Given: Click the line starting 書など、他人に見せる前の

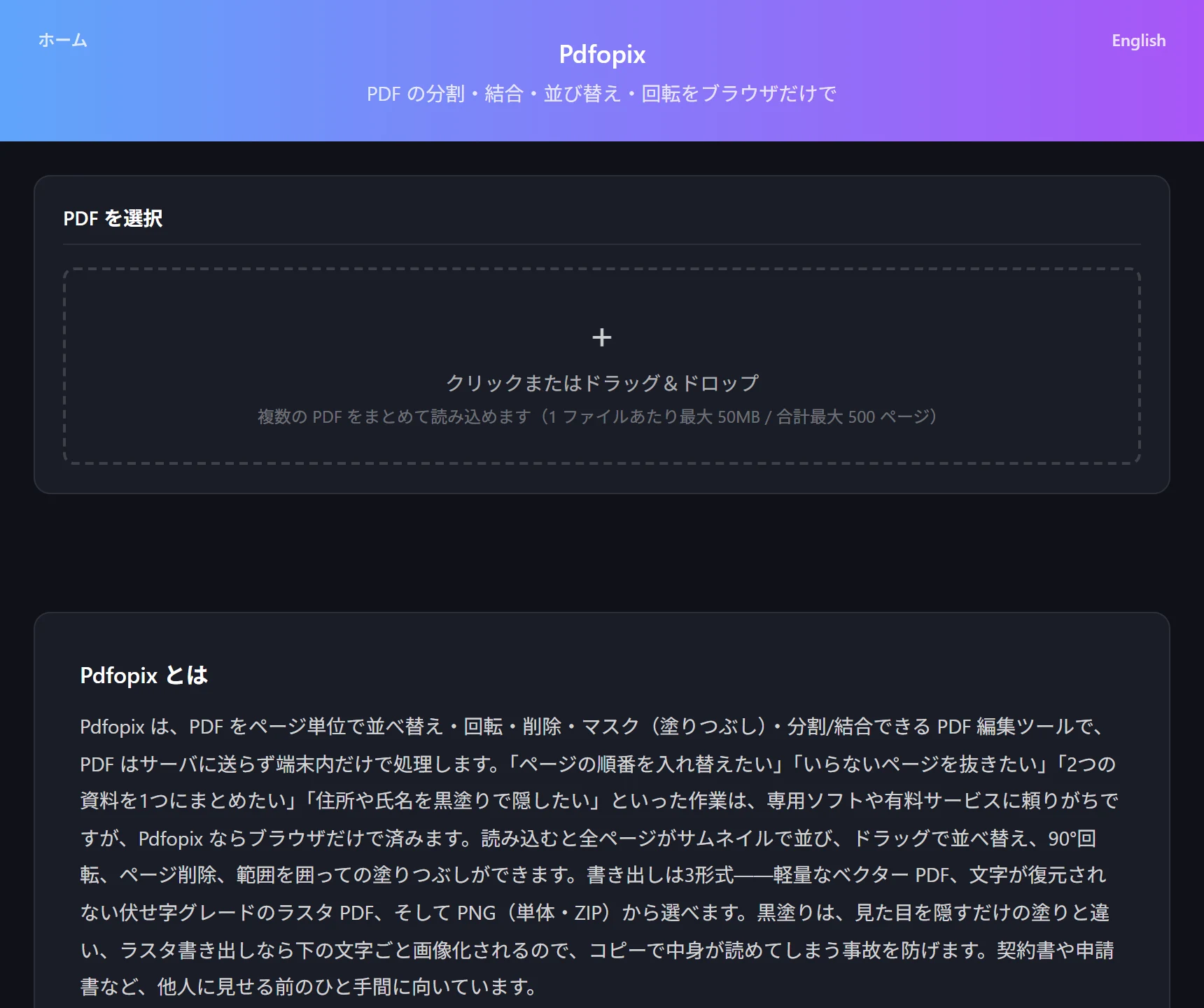Looking at the screenshot, I should (x=309, y=987).
